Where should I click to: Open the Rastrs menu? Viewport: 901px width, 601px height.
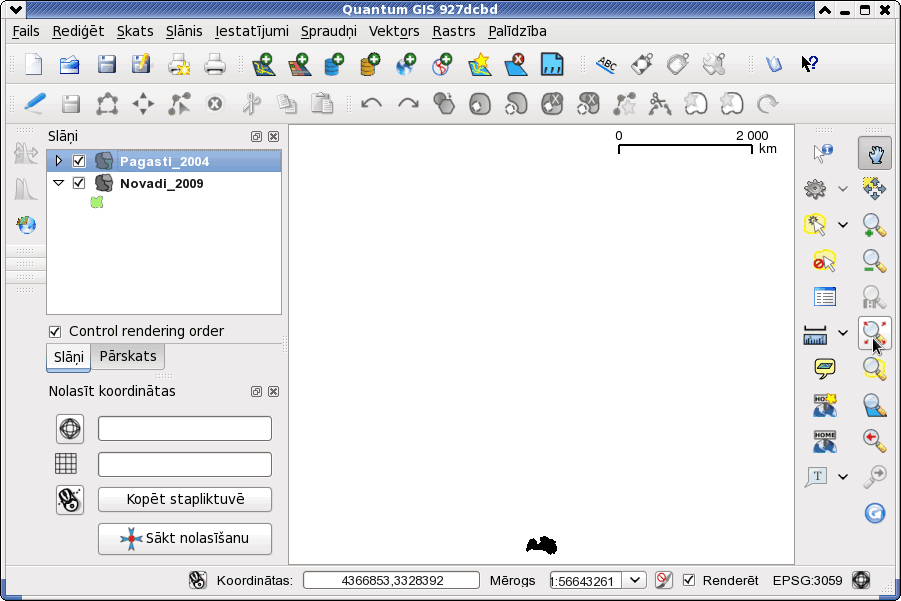coord(454,31)
